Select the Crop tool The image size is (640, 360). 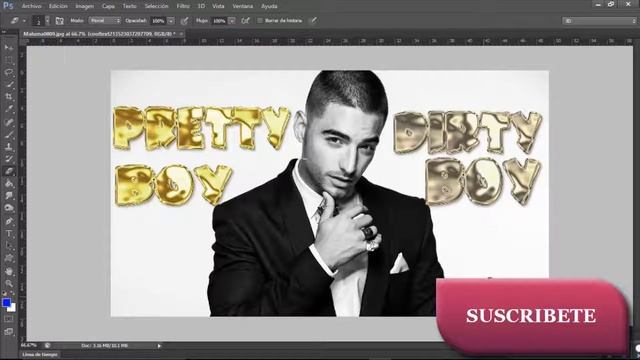click(9, 97)
